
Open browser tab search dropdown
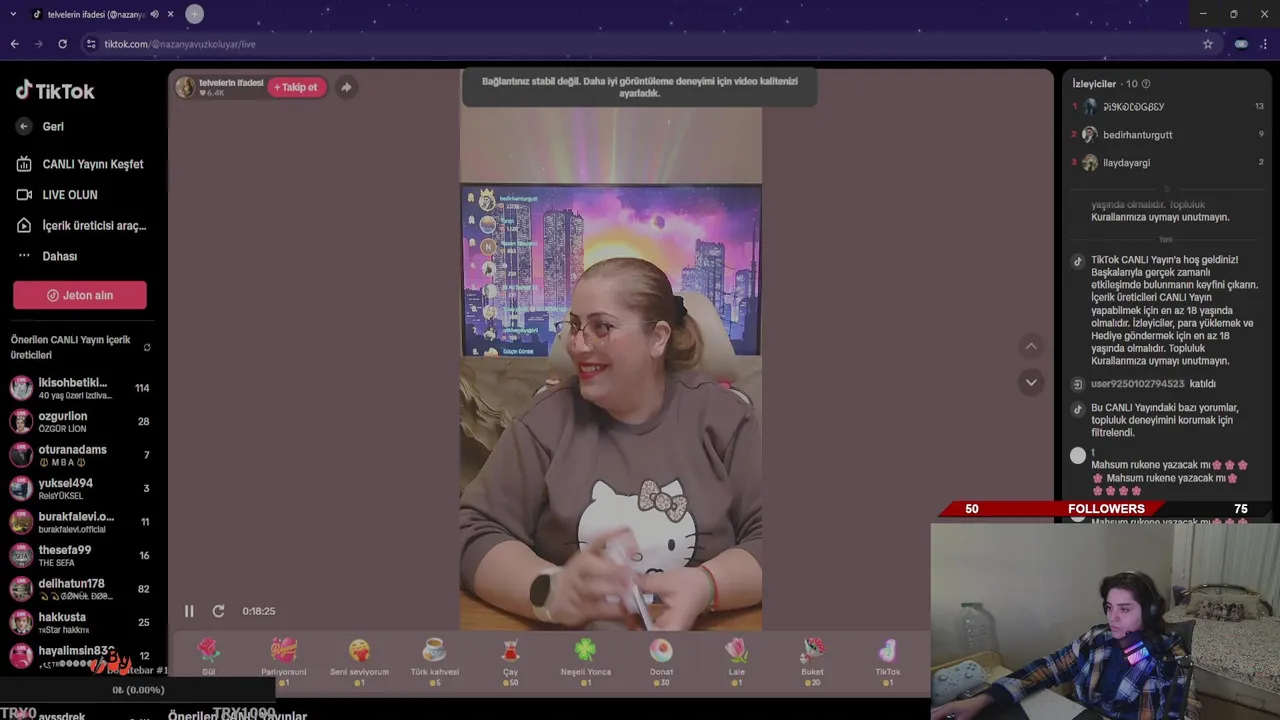[13, 14]
